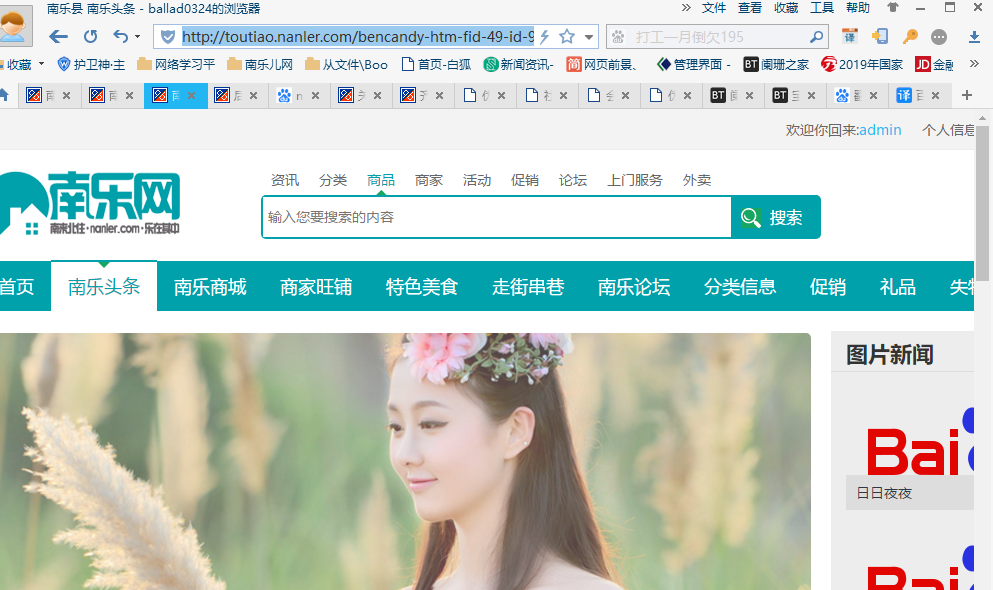Click the translate page icon in toolbar

tap(850, 37)
